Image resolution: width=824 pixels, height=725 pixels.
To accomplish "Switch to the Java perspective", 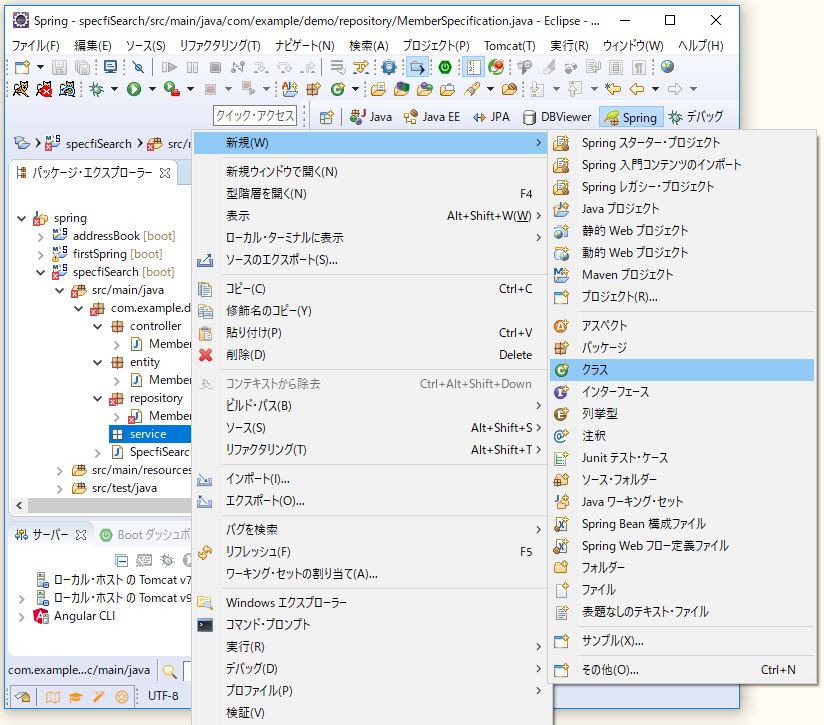I will pyautogui.click(x=371, y=117).
